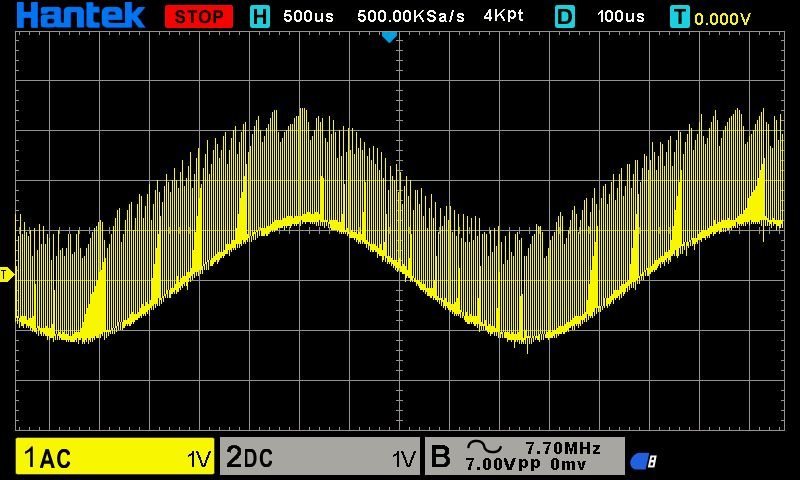Click the 7.70MHz frequency readout
Screen dimensions: 800x480
point(563,448)
